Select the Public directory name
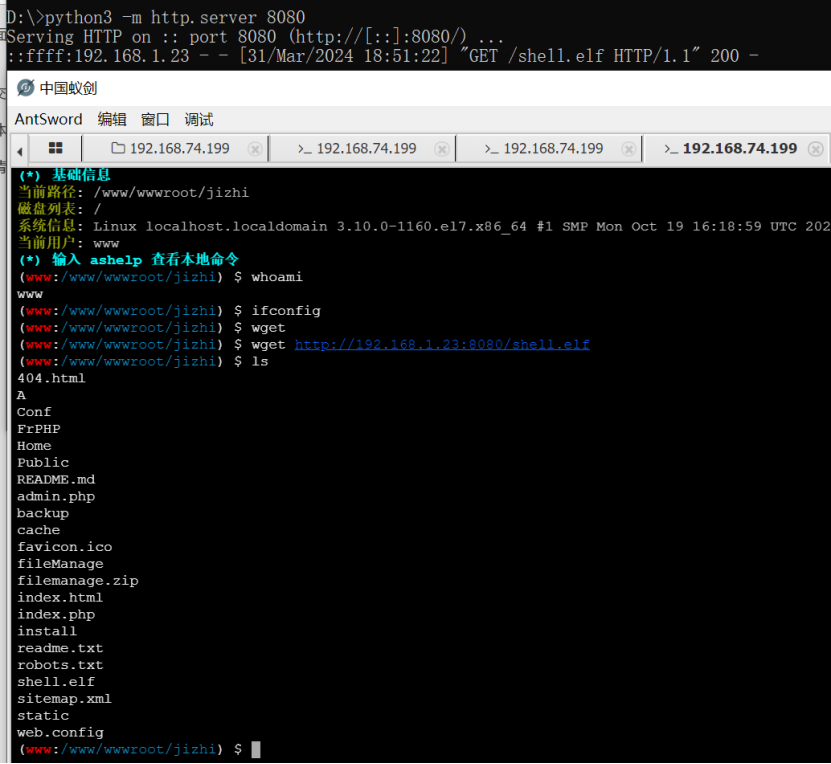This screenshot has width=831, height=764. pyautogui.click(x=43, y=463)
